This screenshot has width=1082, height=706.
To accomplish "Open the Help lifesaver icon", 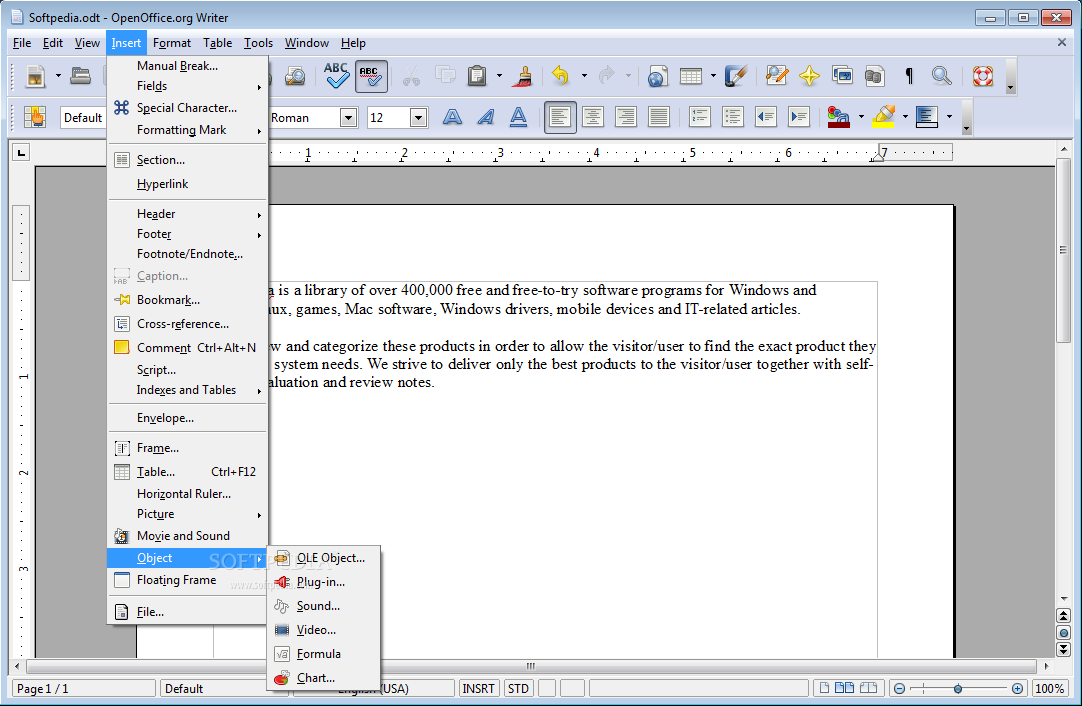I will [x=983, y=76].
